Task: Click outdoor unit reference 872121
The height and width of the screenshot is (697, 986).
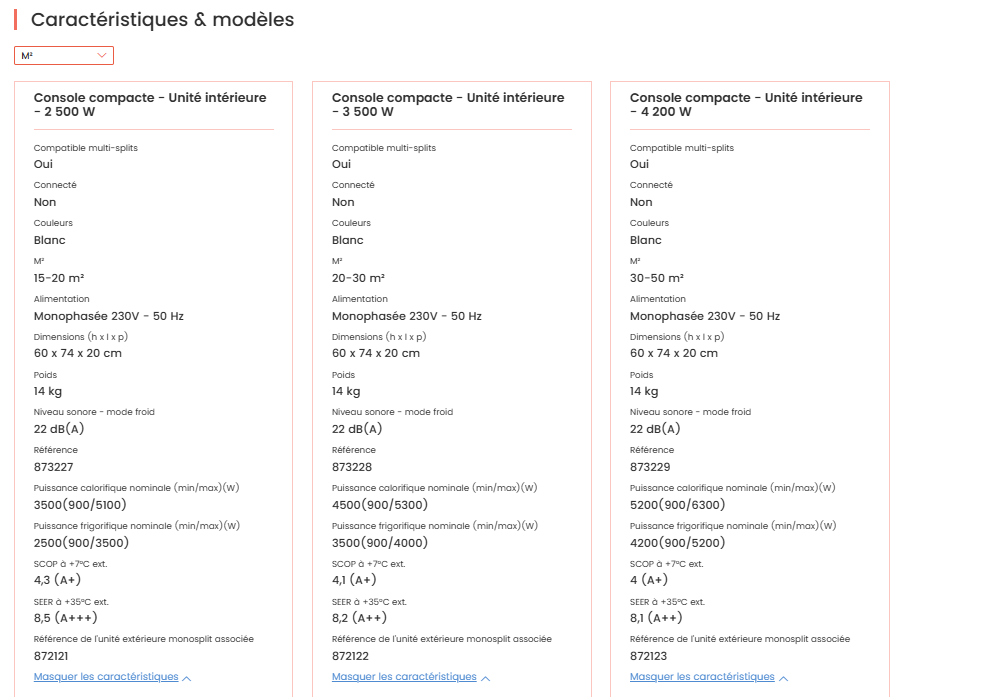Action: tap(51, 656)
